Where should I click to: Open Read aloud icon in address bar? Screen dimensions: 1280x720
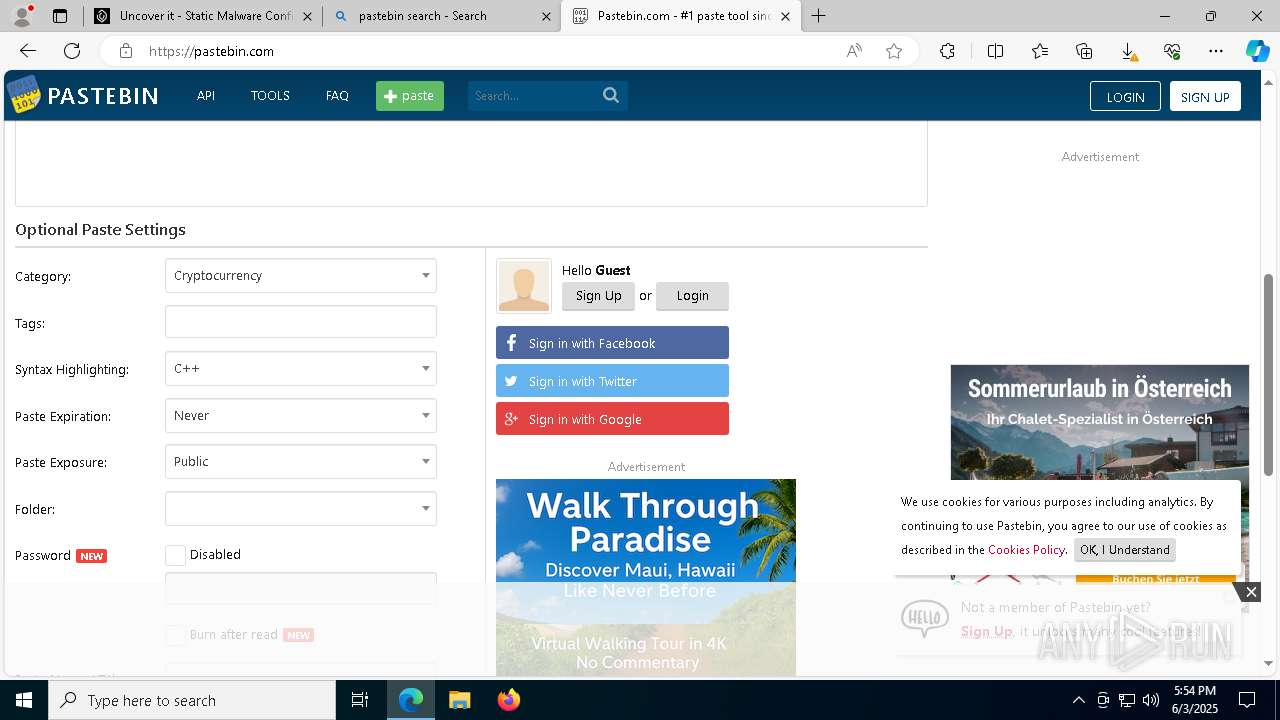coord(854,51)
